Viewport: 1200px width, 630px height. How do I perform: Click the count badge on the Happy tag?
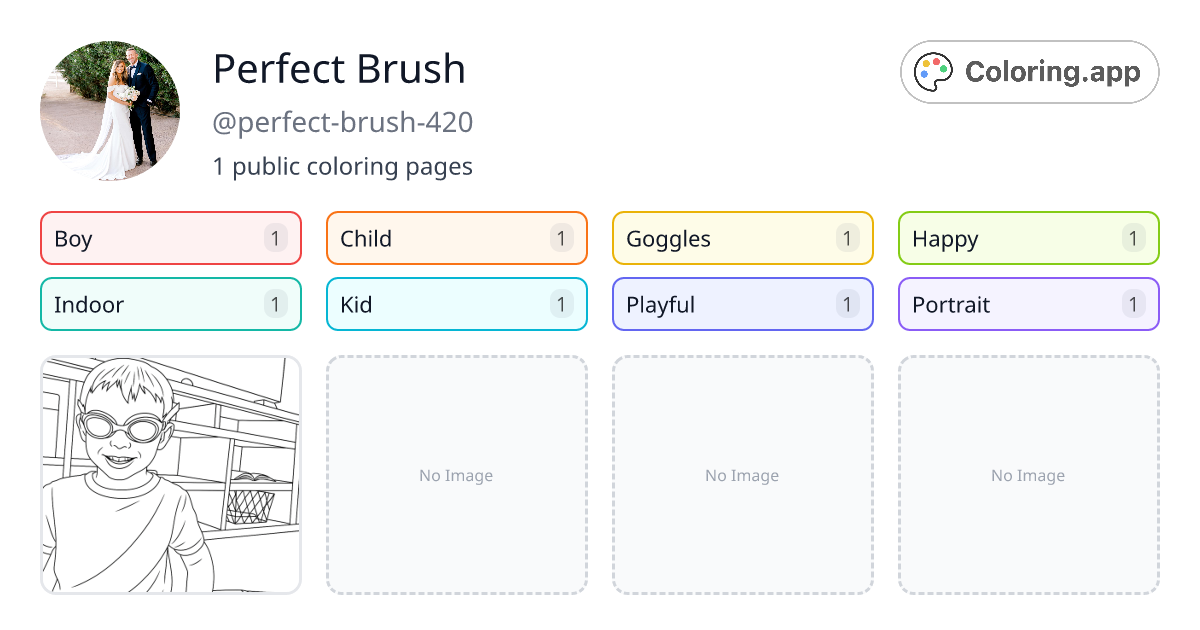coord(1133,238)
